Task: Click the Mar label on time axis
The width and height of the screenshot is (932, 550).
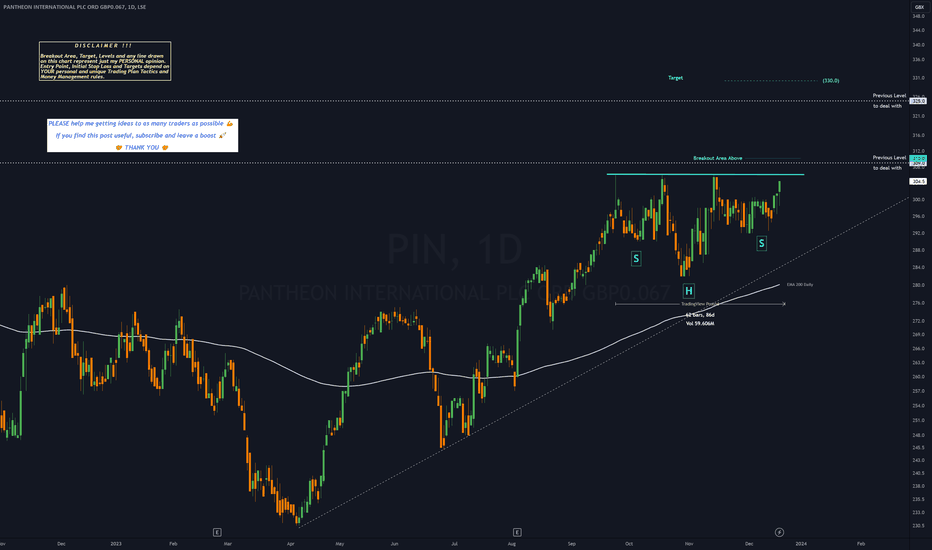Action: click(228, 543)
